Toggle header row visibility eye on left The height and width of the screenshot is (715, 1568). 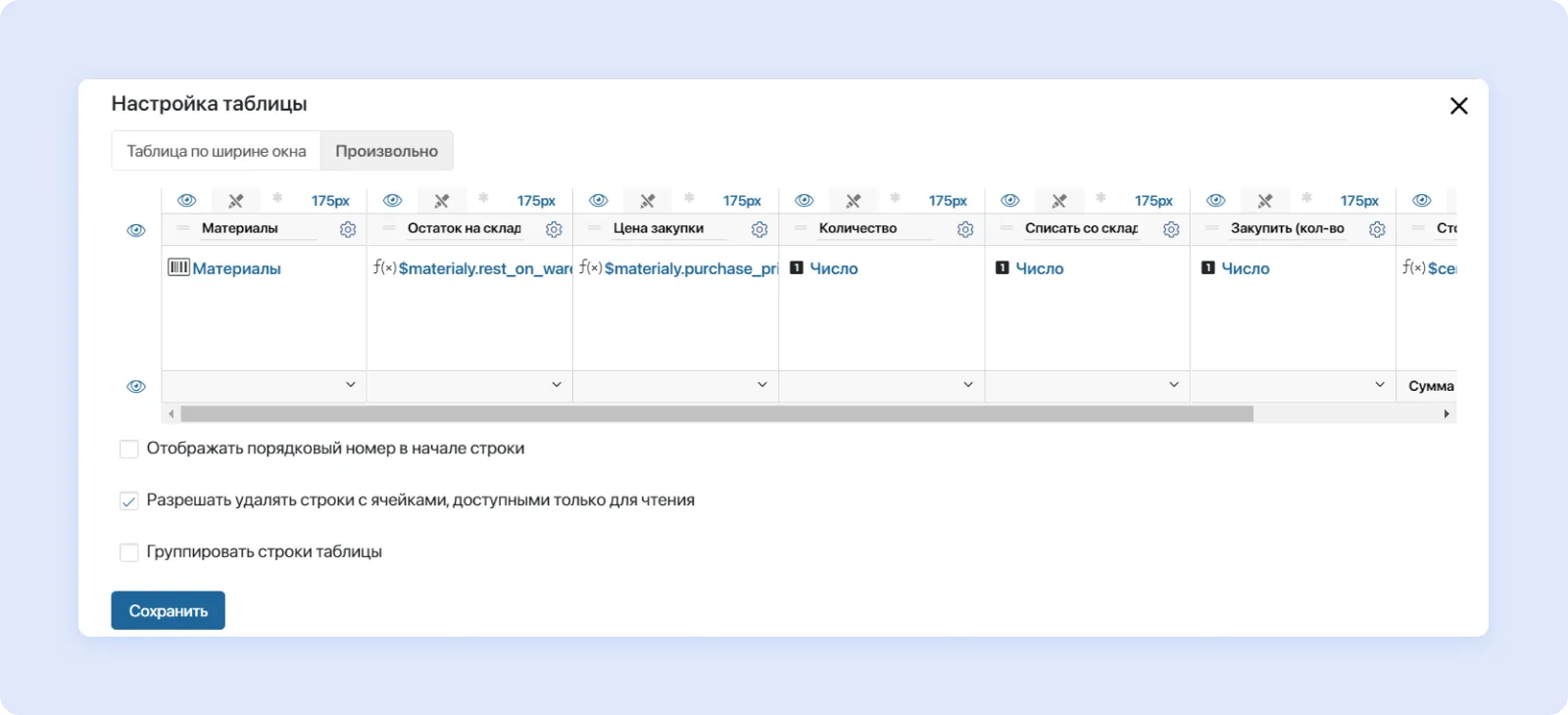(136, 230)
